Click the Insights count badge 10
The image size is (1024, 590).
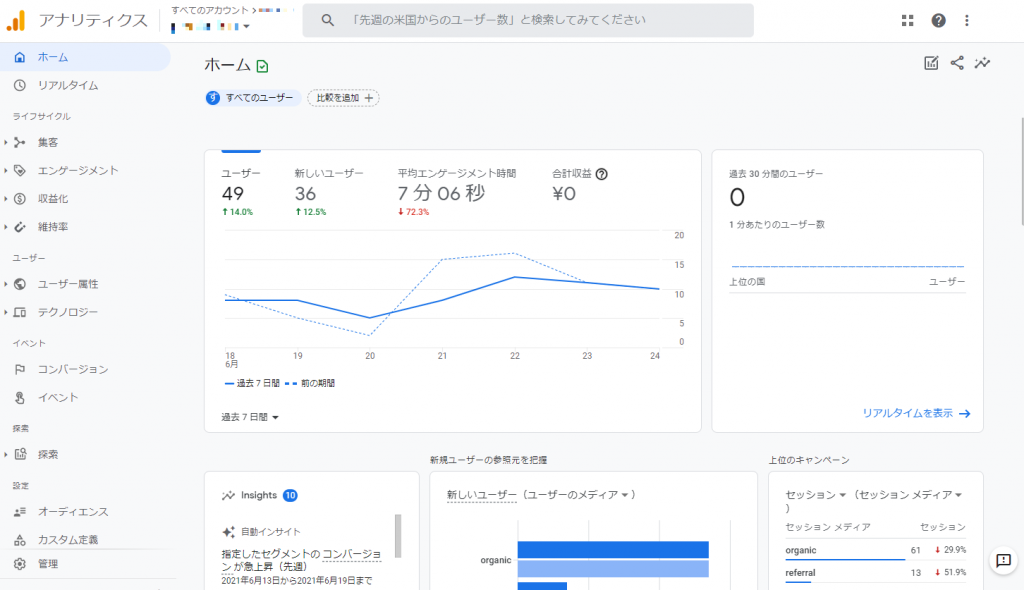coord(290,495)
